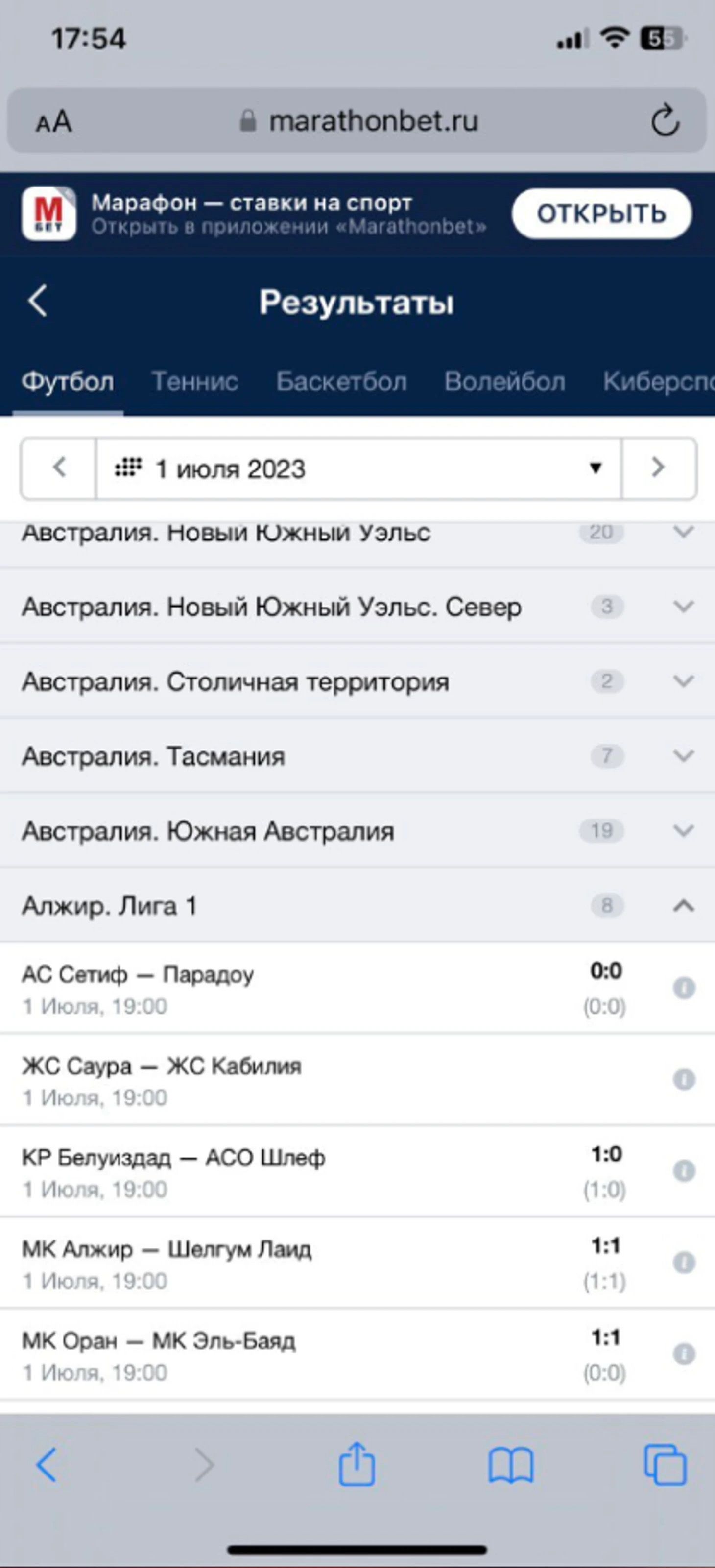This screenshot has width=715, height=1568.
Task: Go back from Результаты screen
Action: [38, 301]
